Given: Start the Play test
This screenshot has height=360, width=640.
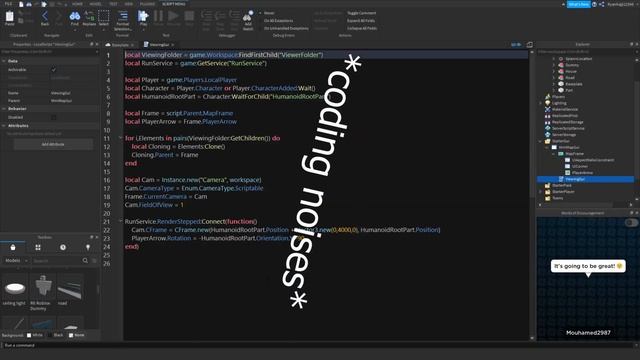Looking at the screenshot, I should [x=143, y=18].
